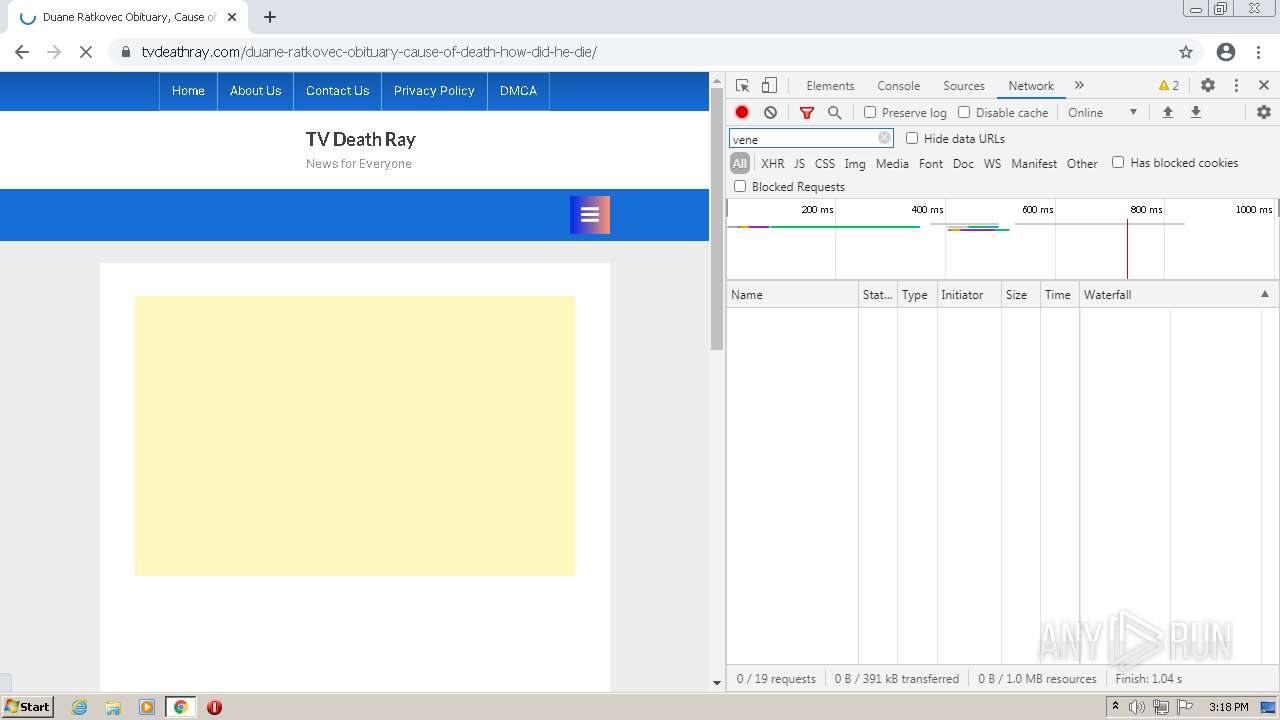Switch to the Sources tab

[964, 86]
